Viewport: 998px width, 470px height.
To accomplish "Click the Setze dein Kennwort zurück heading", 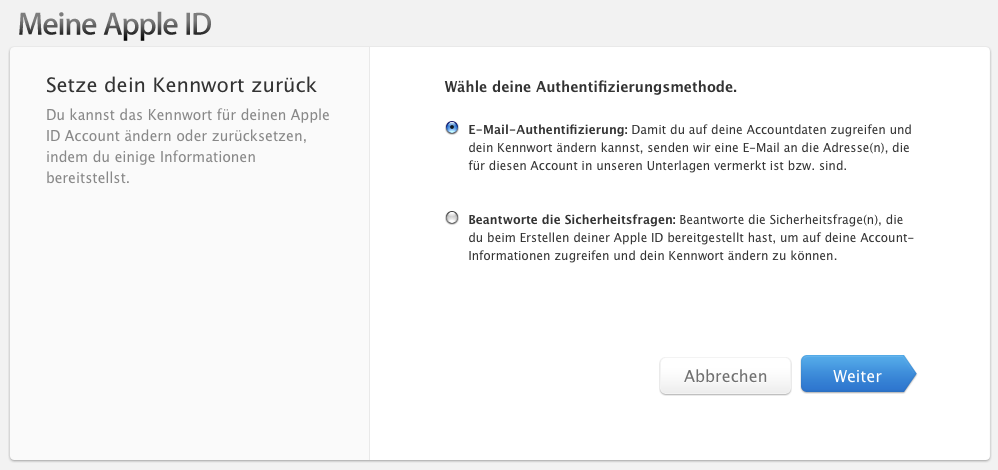I will (181, 85).
